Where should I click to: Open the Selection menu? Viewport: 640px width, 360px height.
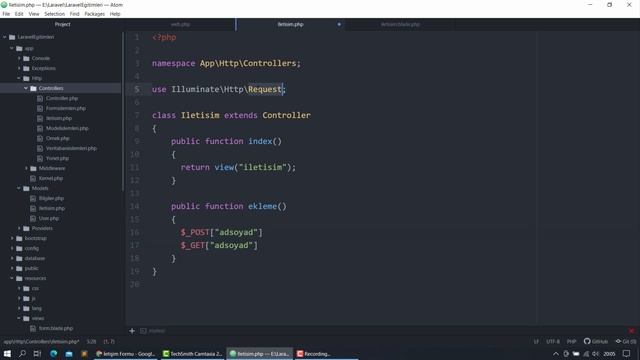[55, 14]
